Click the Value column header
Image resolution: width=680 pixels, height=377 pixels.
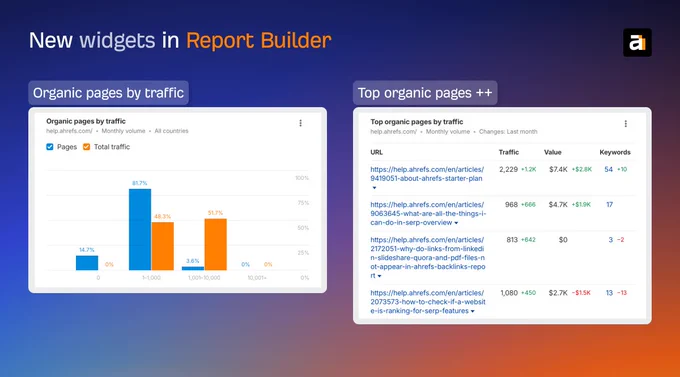click(x=552, y=152)
